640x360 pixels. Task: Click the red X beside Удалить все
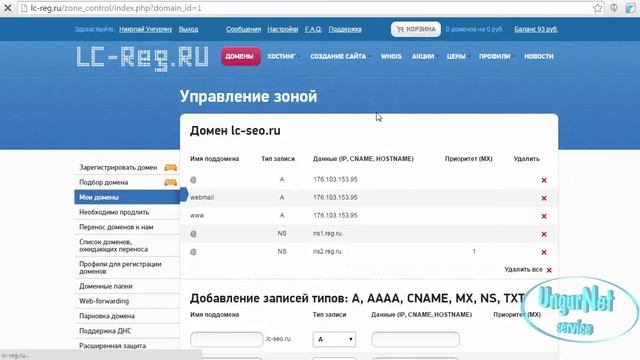point(549,270)
